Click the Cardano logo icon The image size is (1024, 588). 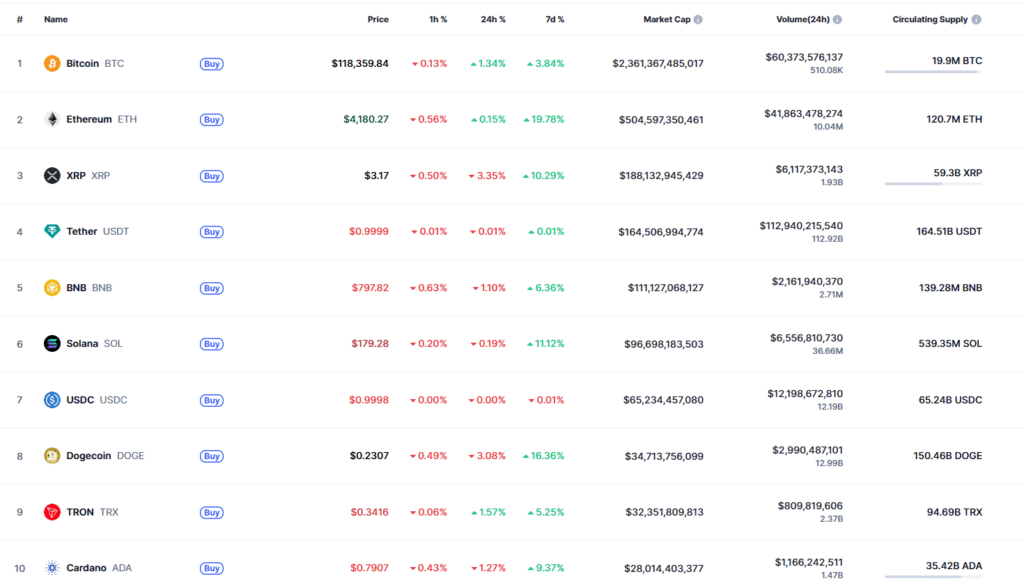point(52,568)
